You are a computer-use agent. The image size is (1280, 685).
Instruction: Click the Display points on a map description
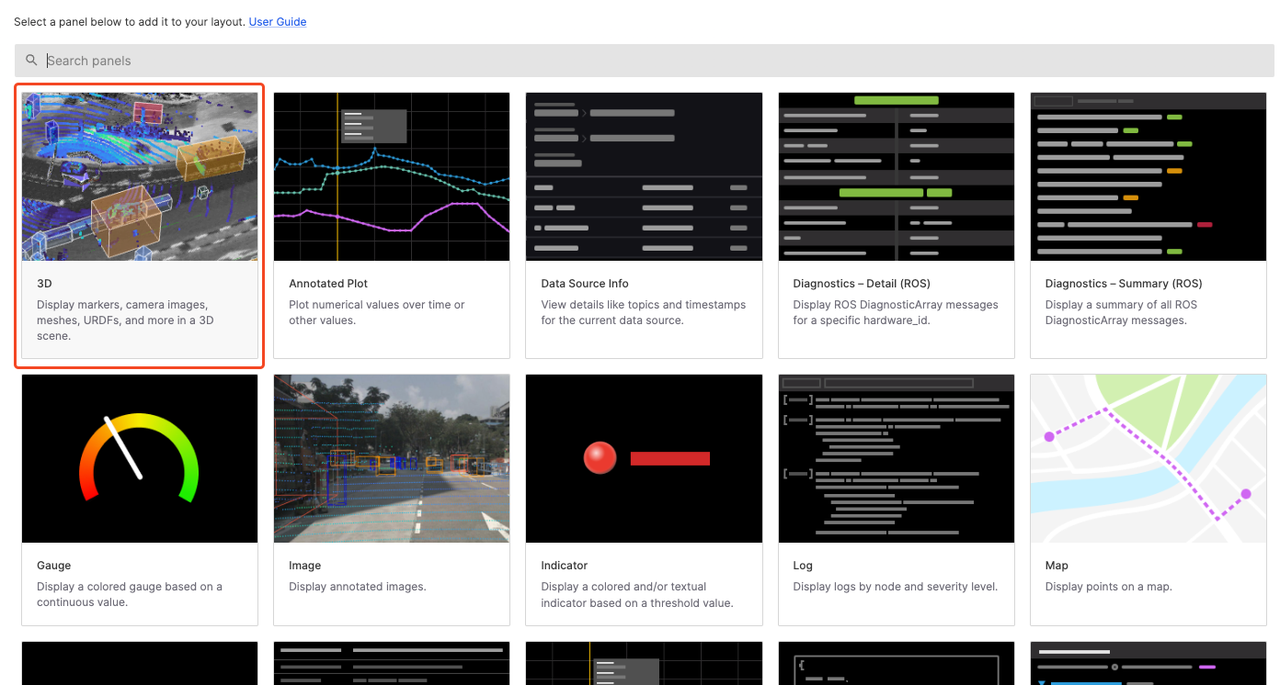(1108, 587)
